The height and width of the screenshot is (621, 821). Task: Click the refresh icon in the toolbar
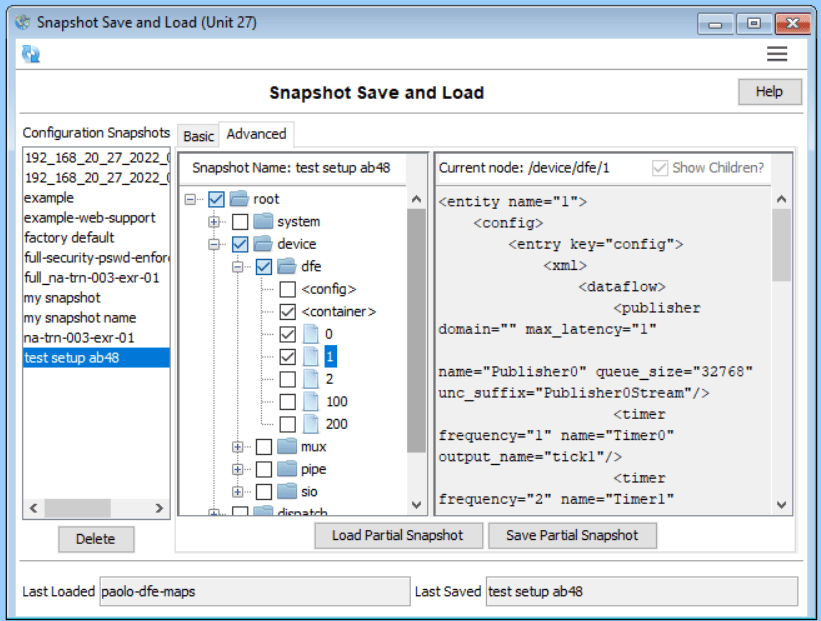pyautogui.click(x=31, y=54)
